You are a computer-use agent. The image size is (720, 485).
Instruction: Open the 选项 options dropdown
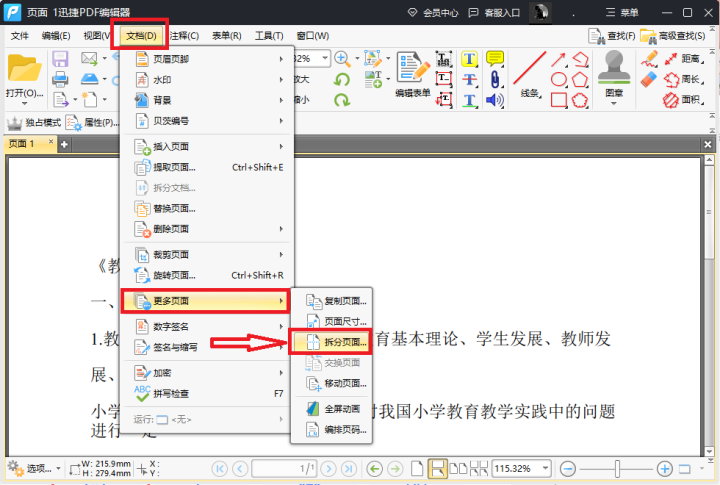pos(34,468)
